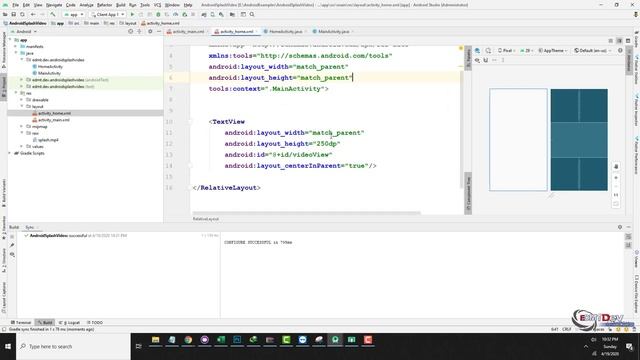This screenshot has width=640, height=360.
Task: Click the taskbar search box
Action: (73, 347)
